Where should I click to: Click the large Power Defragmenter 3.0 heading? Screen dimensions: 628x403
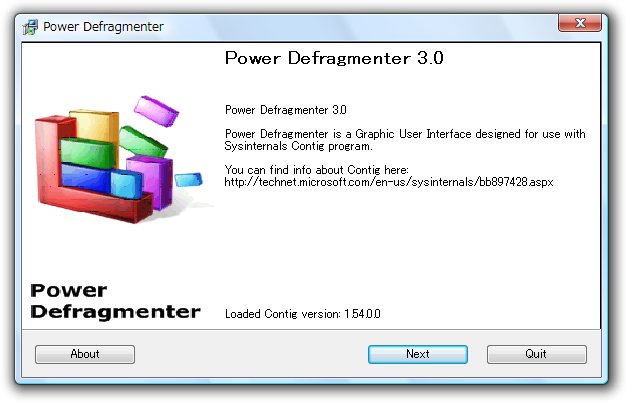[334, 58]
